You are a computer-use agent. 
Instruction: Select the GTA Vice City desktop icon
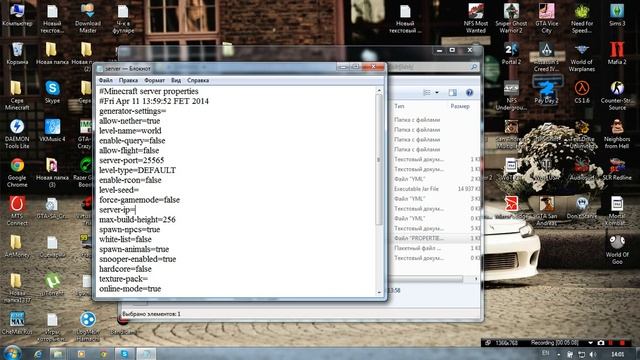[x=547, y=19]
